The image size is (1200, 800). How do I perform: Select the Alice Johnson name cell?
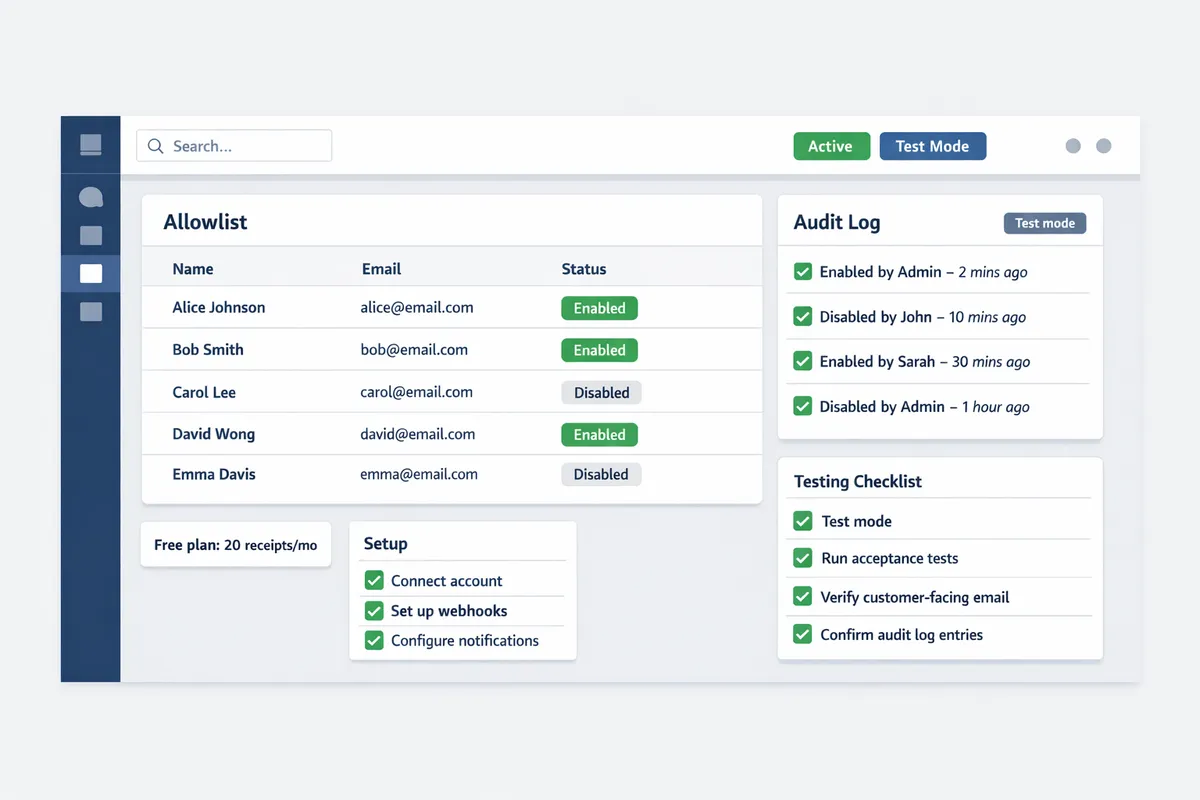(x=219, y=308)
